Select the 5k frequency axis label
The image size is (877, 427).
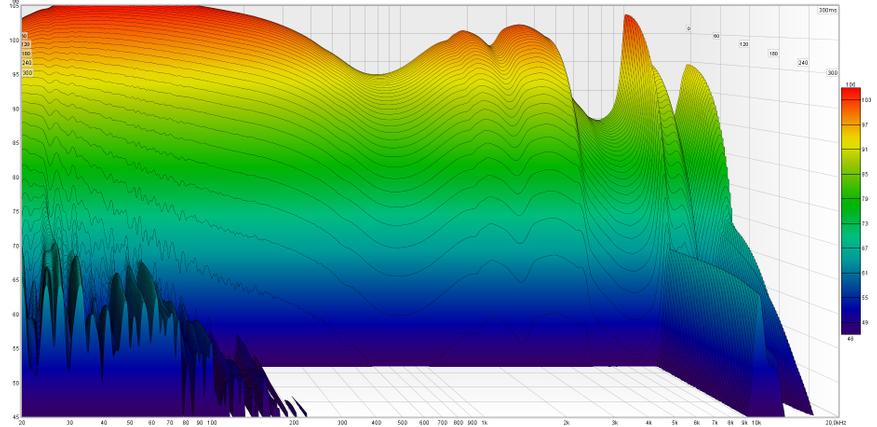click(x=675, y=421)
